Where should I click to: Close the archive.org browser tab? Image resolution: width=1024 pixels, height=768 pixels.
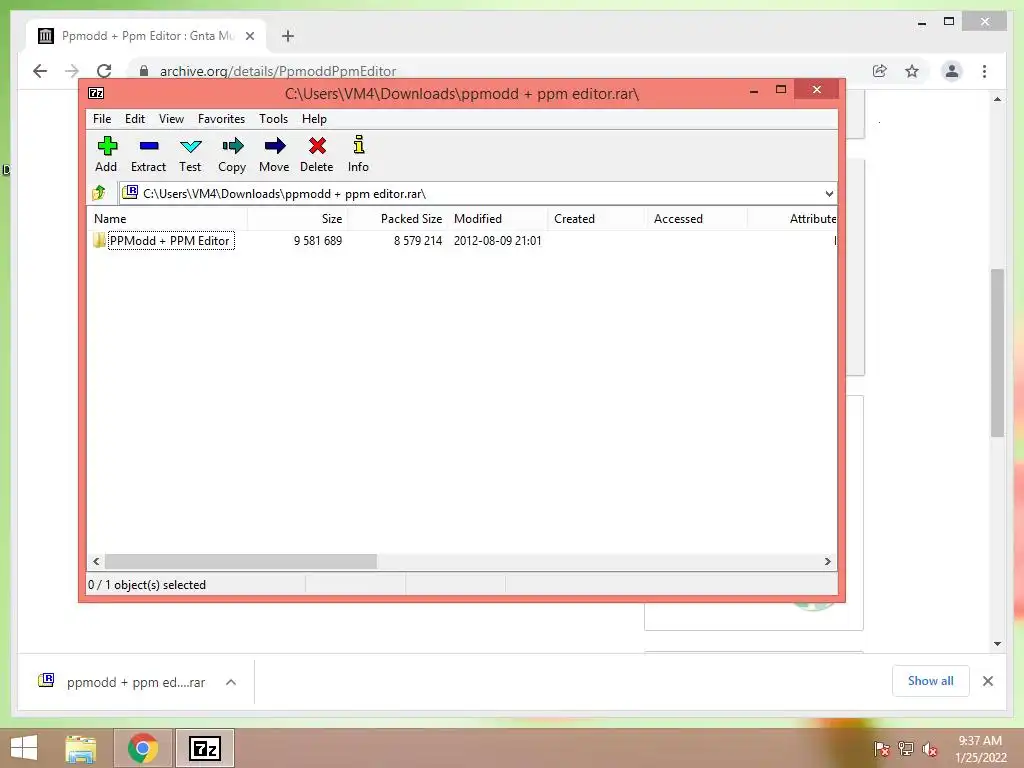click(x=249, y=36)
